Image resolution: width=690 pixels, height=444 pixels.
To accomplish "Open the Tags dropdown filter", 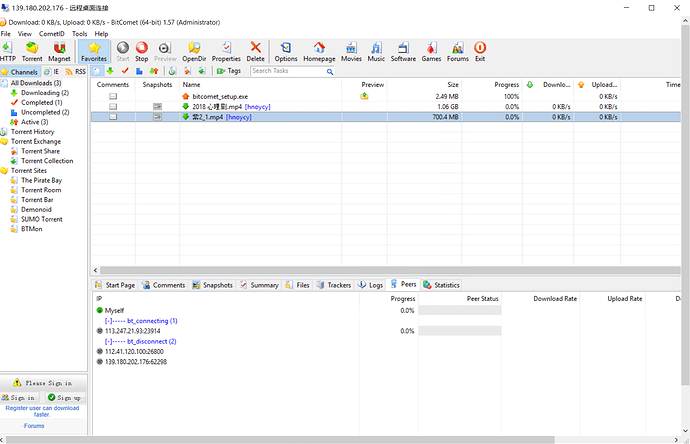I will coord(229,71).
